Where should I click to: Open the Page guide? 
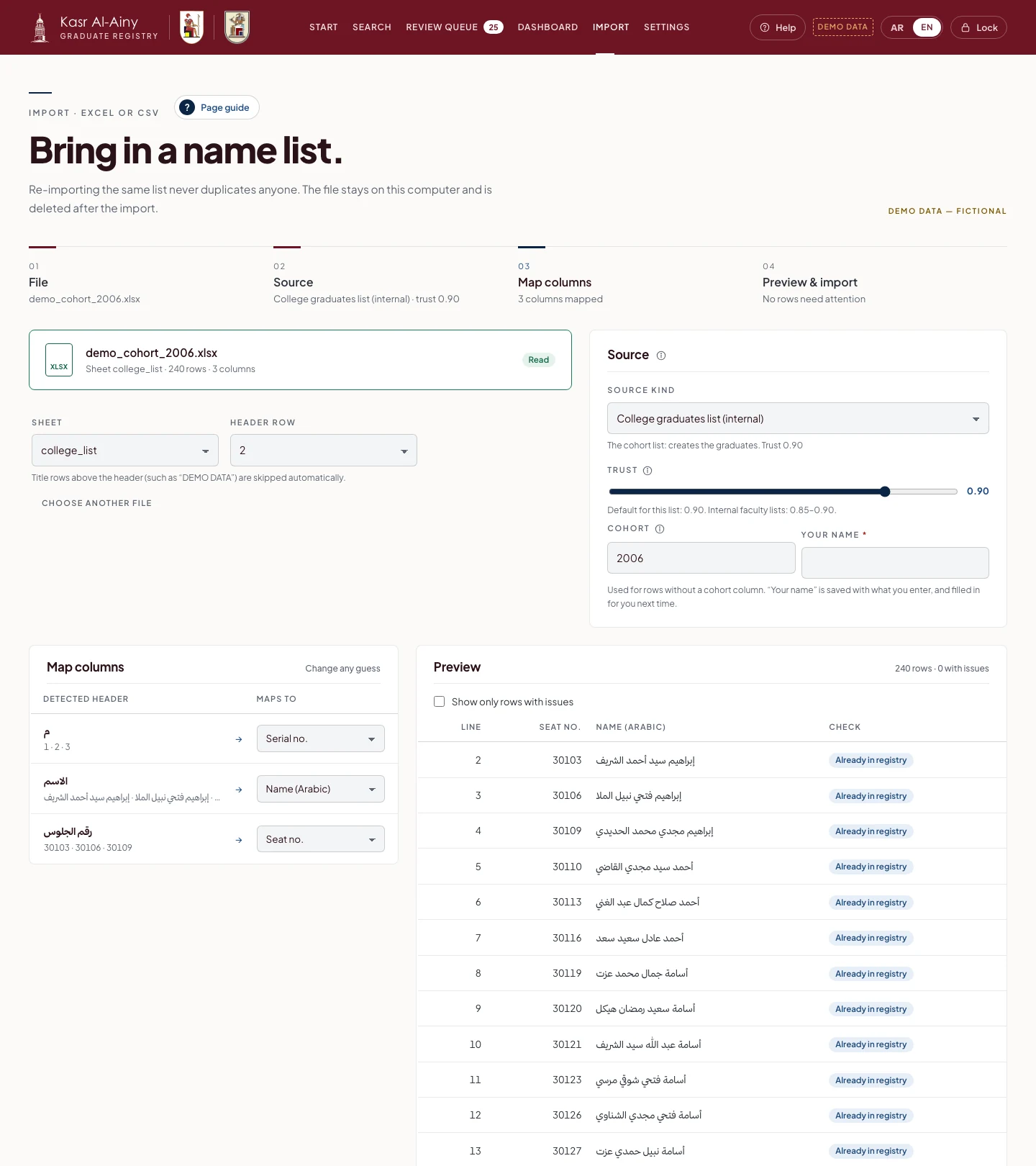217,107
